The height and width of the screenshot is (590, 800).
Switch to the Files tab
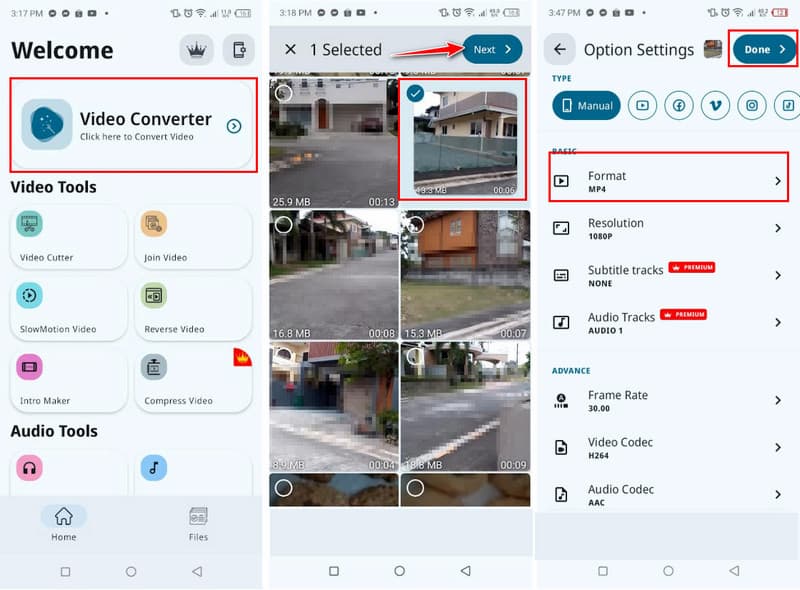(x=198, y=523)
